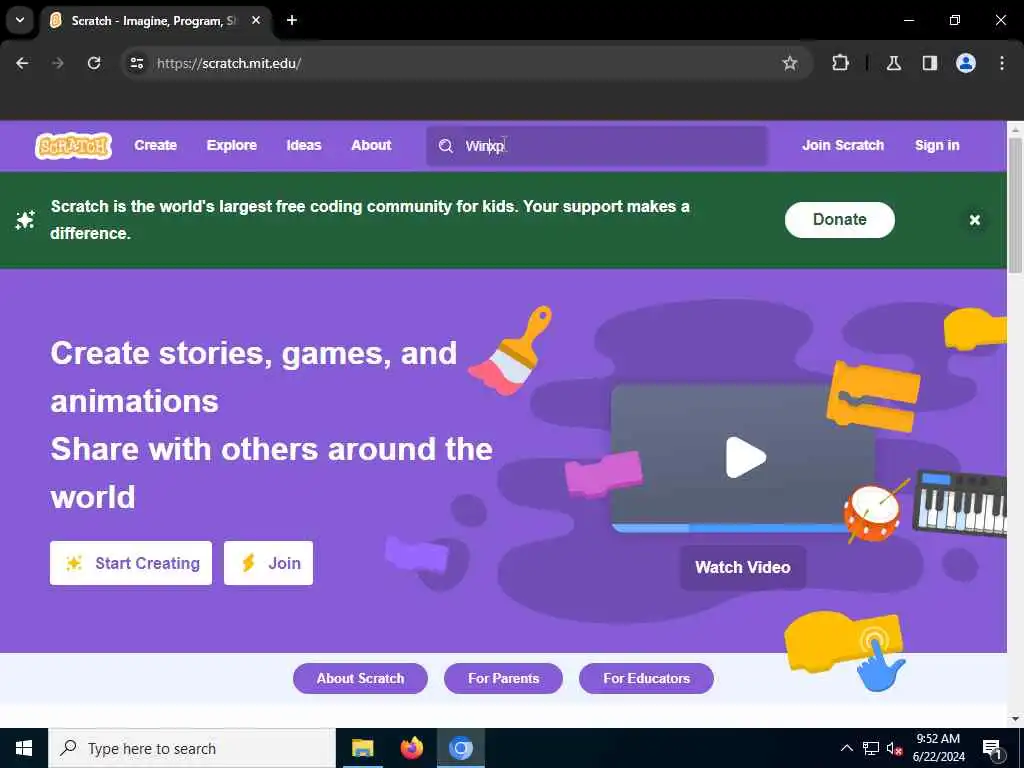This screenshot has width=1024, height=768.
Task: Click the search magnifier icon in Scratch navbar
Action: pyautogui.click(x=445, y=146)
